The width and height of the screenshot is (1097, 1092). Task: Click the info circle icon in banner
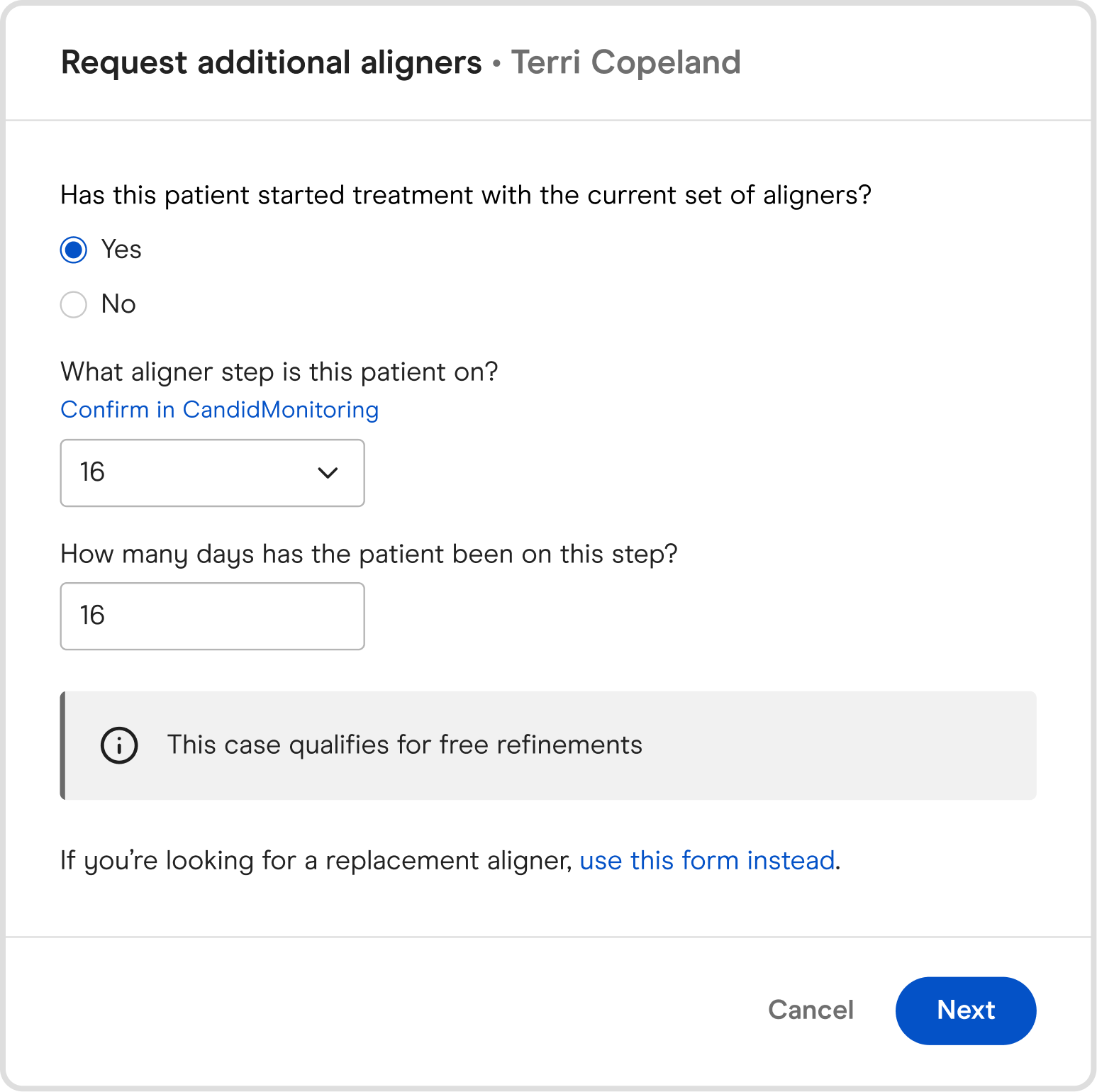point(119,745)
